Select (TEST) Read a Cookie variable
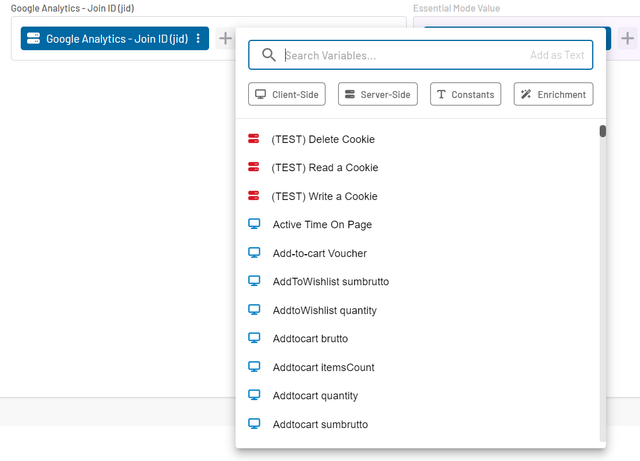This screenshot has width=640, height=461. pyautogui.click(x=324, y=168)
